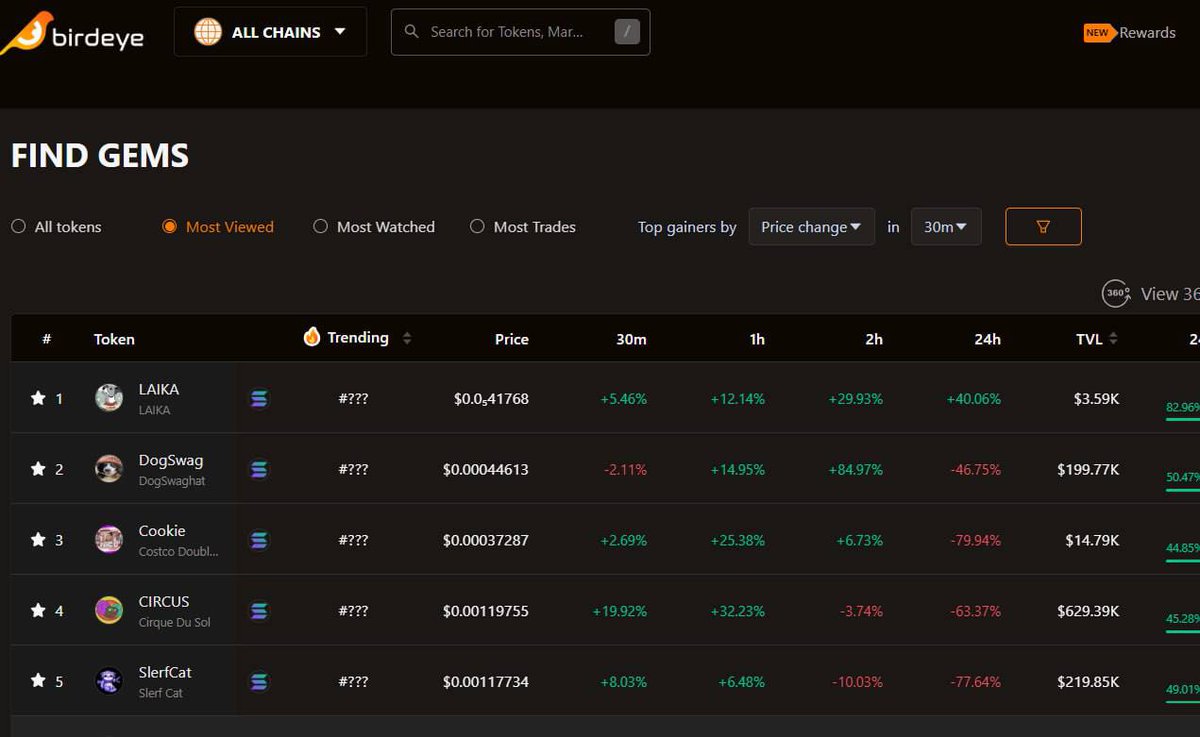Open the Birdeye logo home link

pos(72,33)
